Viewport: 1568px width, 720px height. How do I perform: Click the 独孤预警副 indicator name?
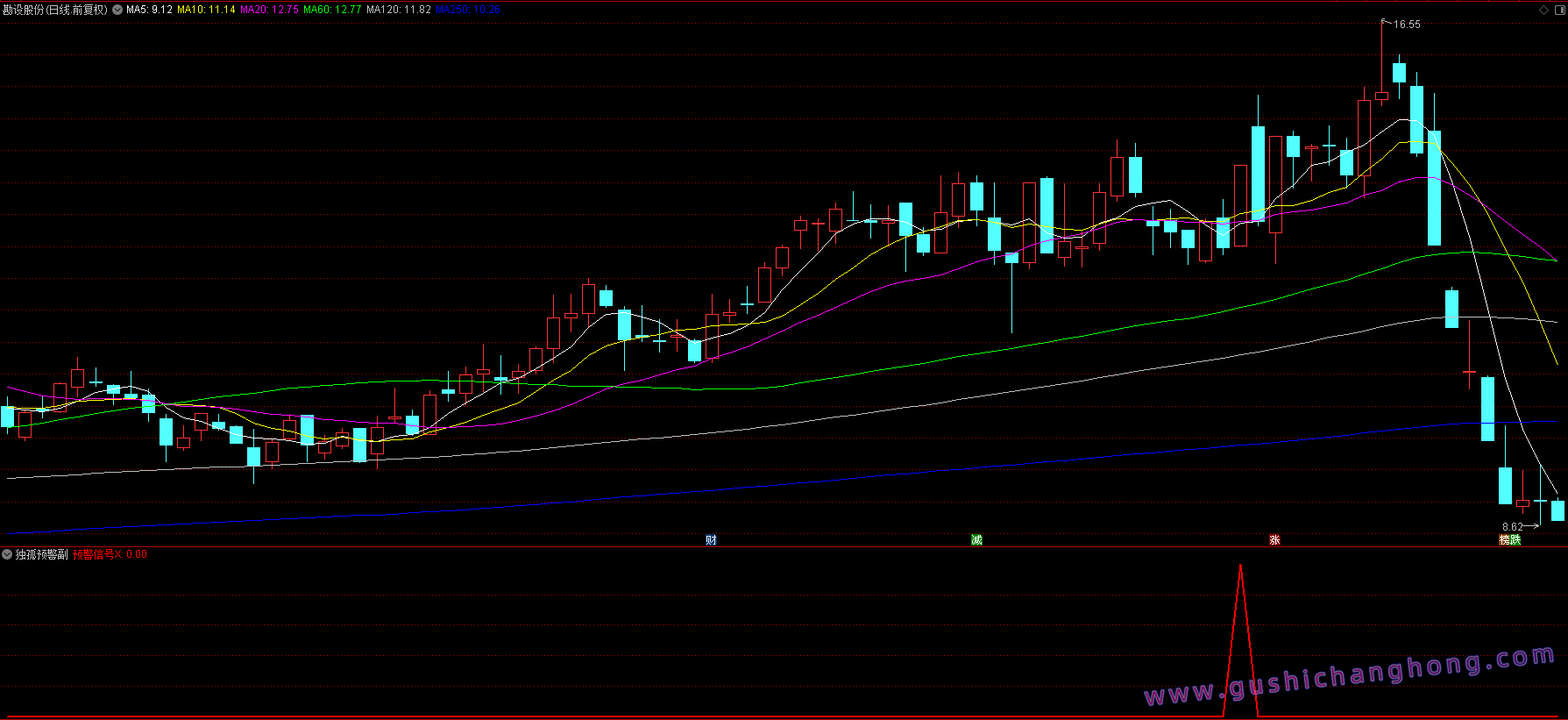tap(41, 554)
